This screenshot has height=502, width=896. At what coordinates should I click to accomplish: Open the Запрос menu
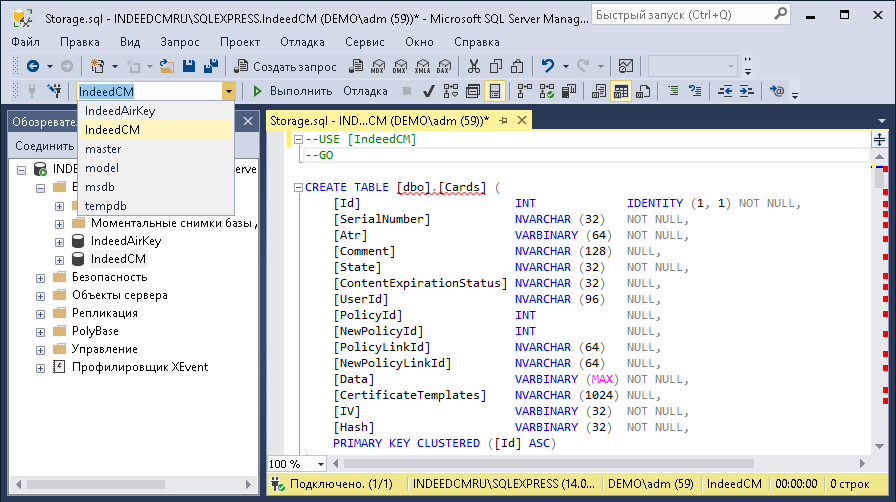[179, 42]
